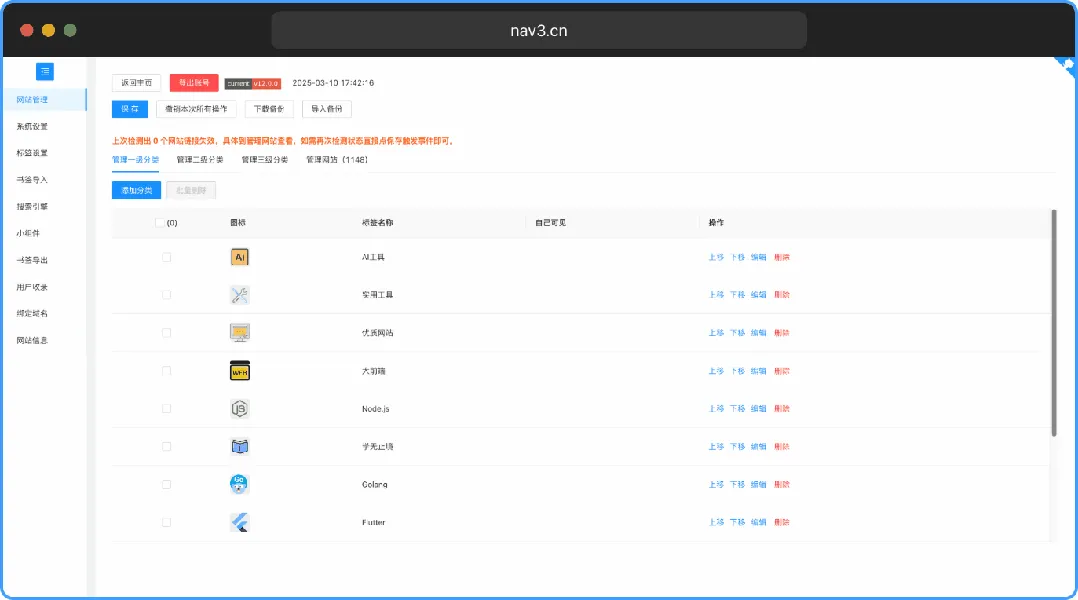Toggle the select-all checkbox in table header

[x=160, y=223]
